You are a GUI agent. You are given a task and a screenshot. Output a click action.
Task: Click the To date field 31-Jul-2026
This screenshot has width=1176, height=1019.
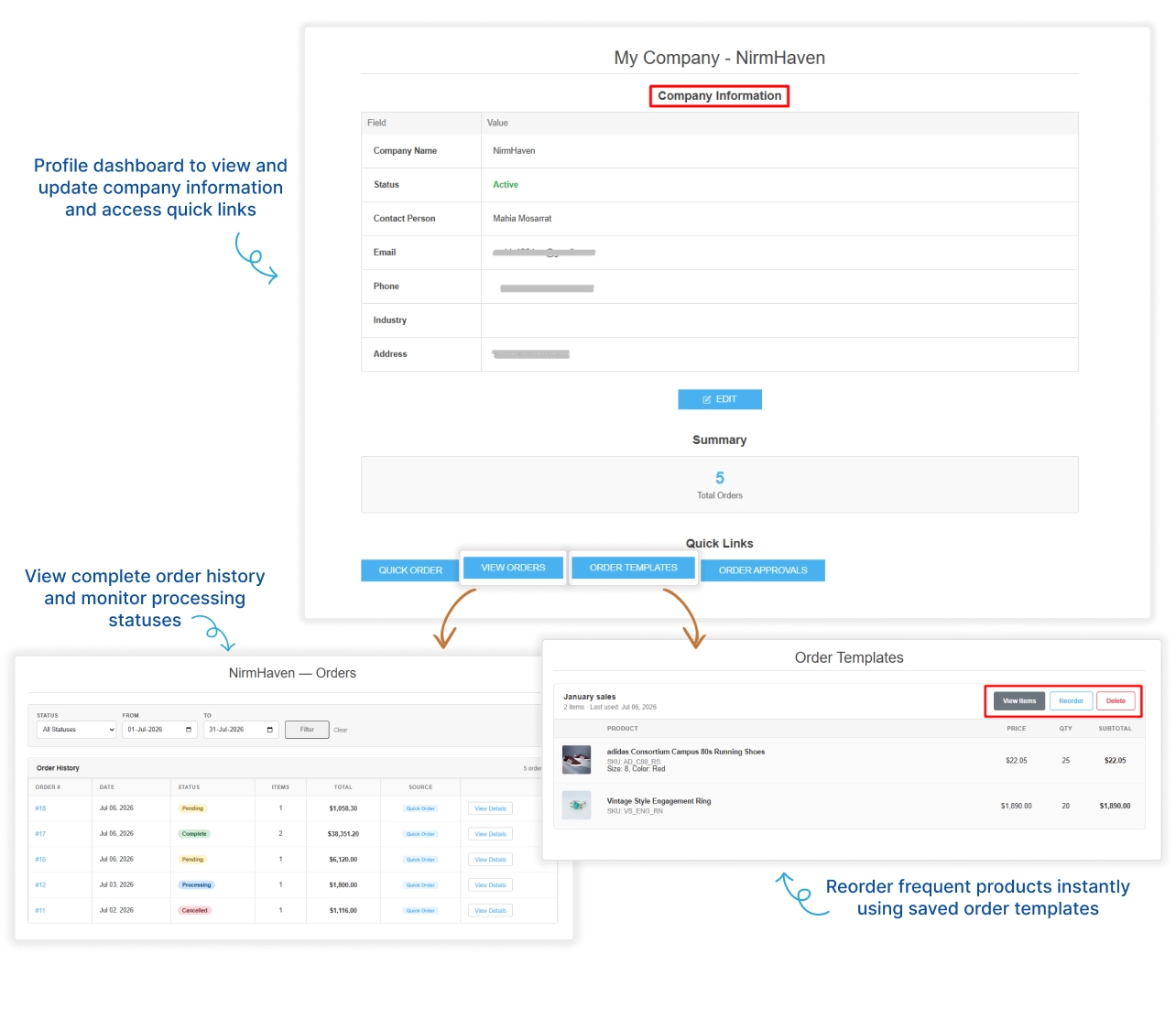pos(240,730)
